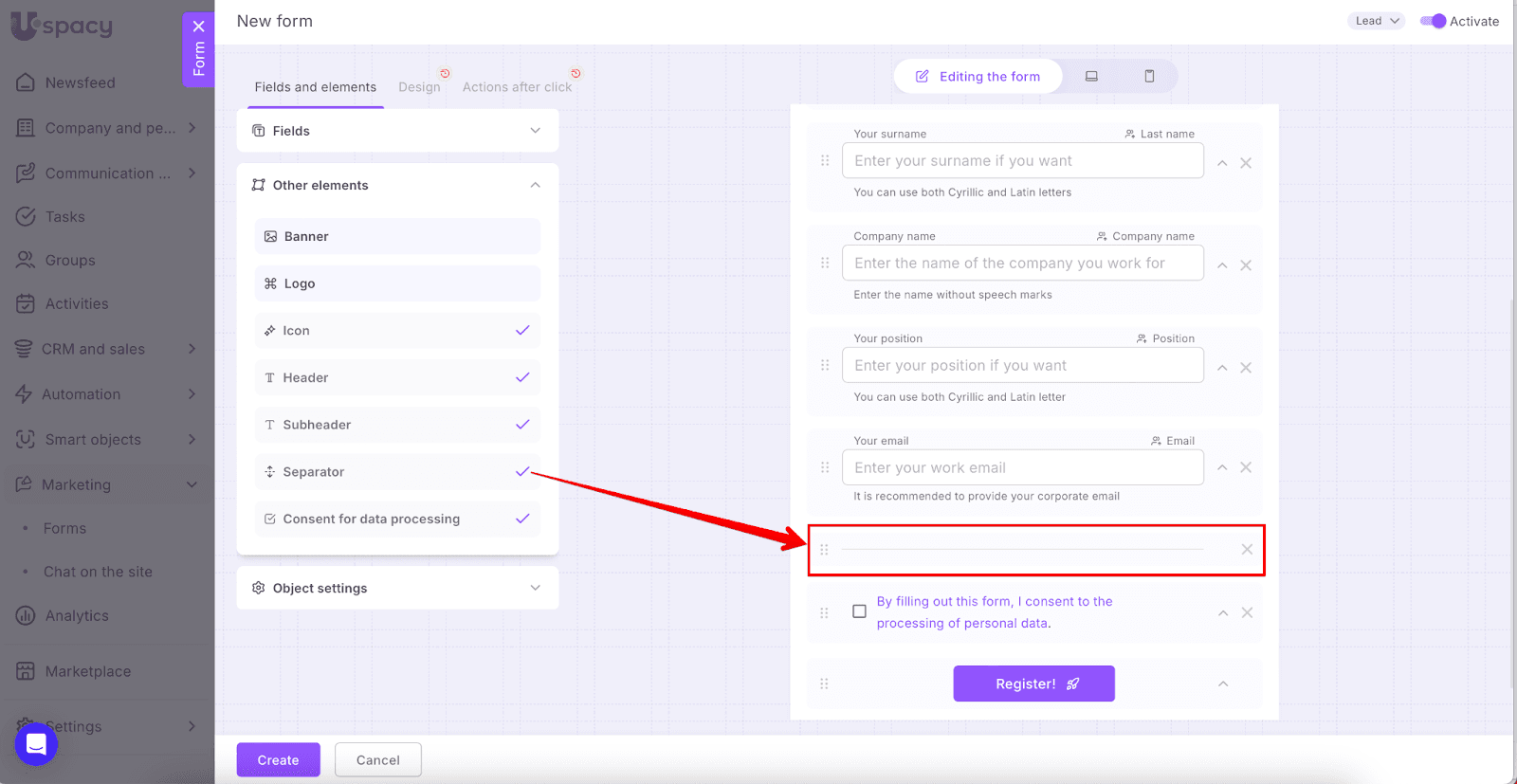Toggle the Activate switch

[x=1433, y=21]
